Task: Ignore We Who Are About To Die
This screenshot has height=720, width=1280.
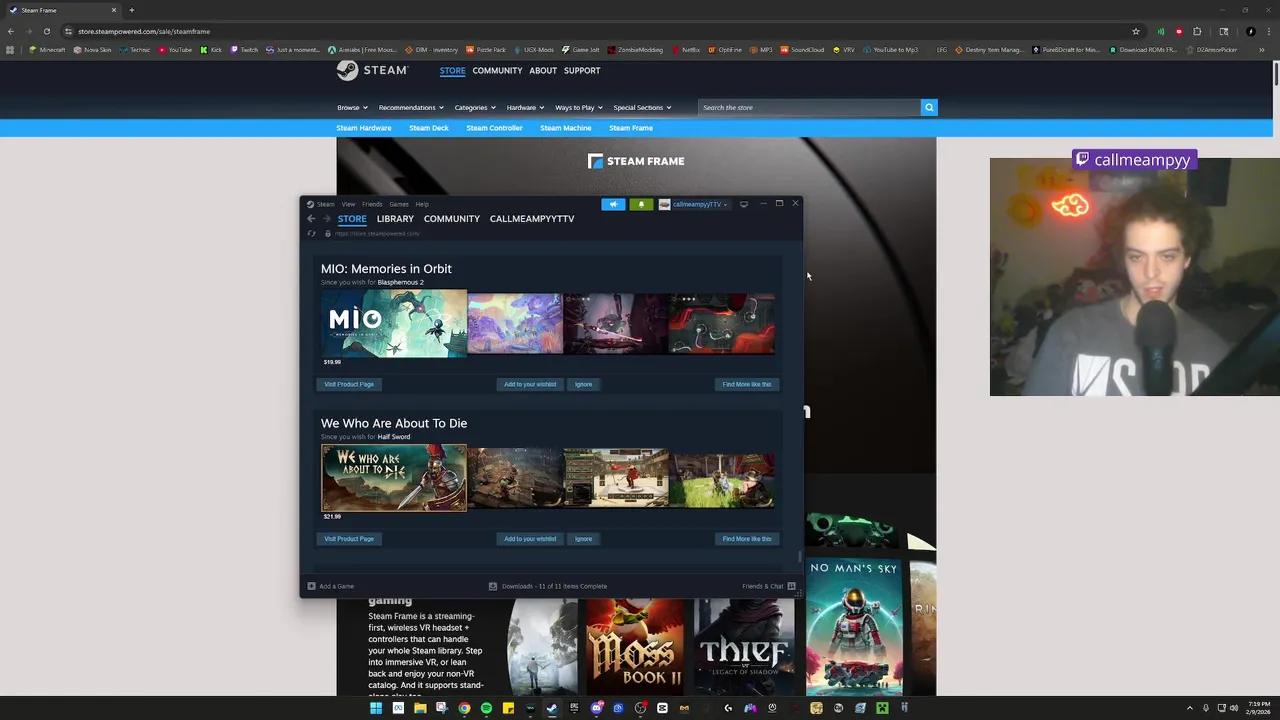Action: pos(583,539)
